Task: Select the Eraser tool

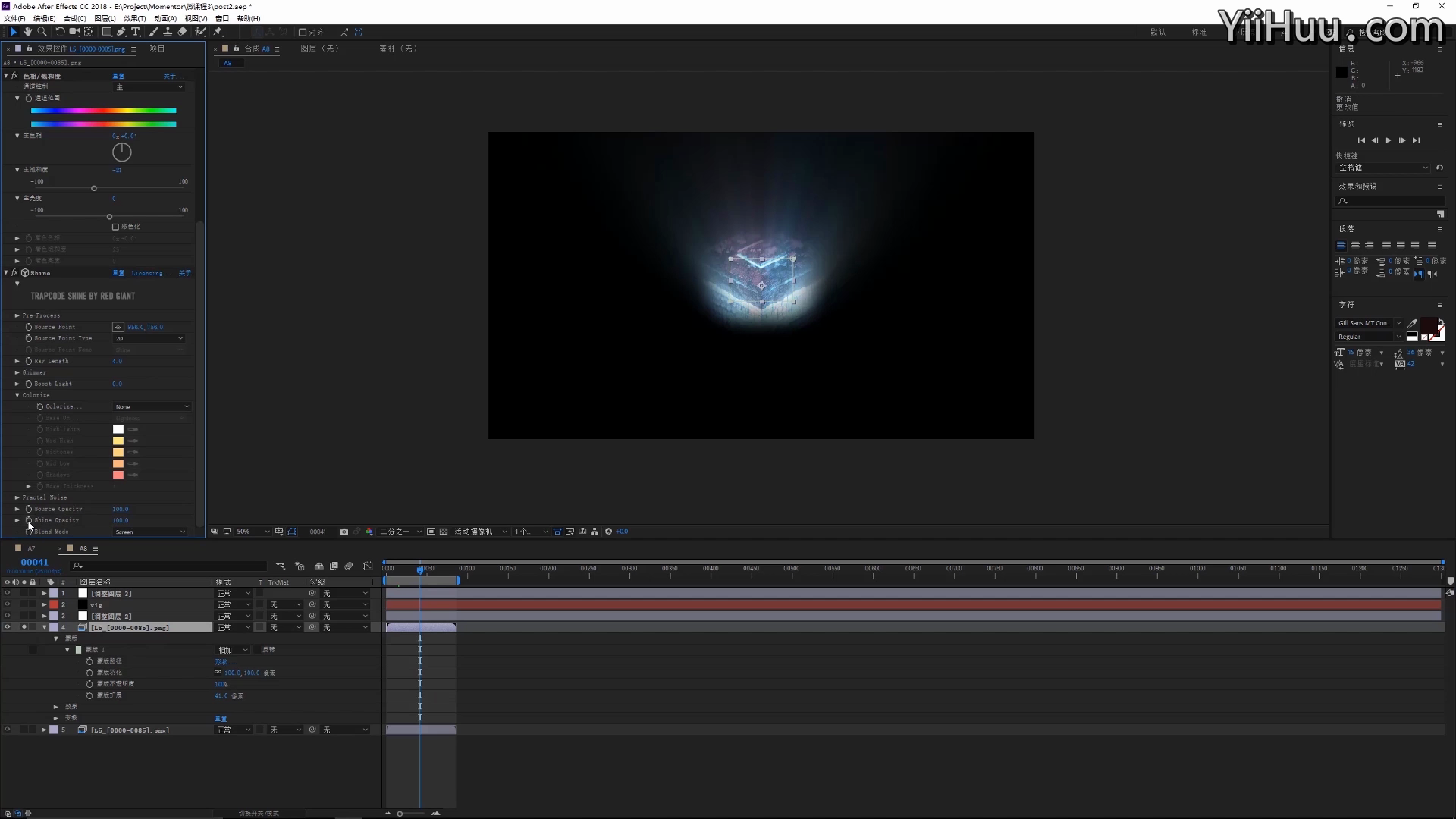Action: pos(182,32)
